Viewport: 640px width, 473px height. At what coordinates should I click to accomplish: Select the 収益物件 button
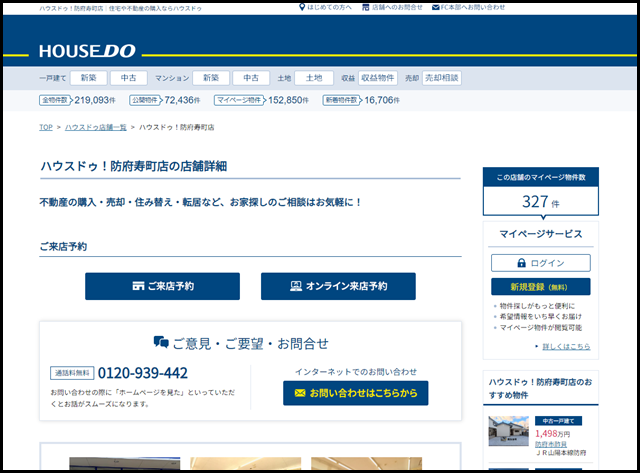[x=378, y=78]
